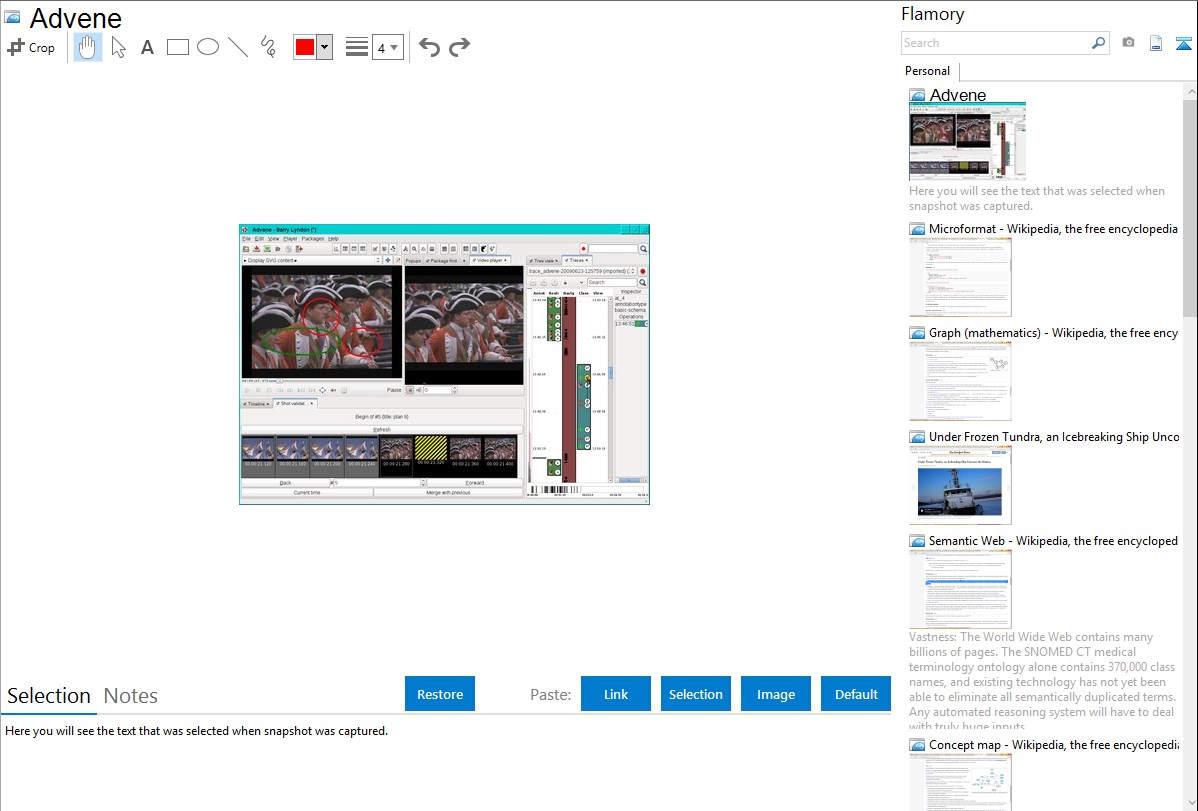Click the line thickness icon
This screenshot has height=811, width=1198.
point(357,47)
